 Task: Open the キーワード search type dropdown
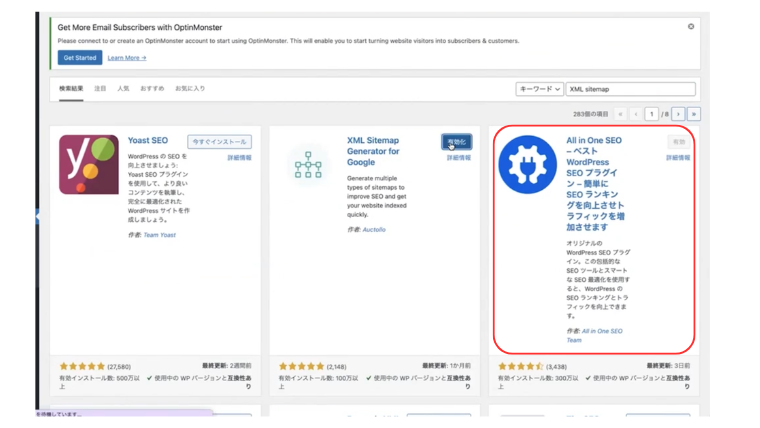pyautogui.click(x=539, y=89)
